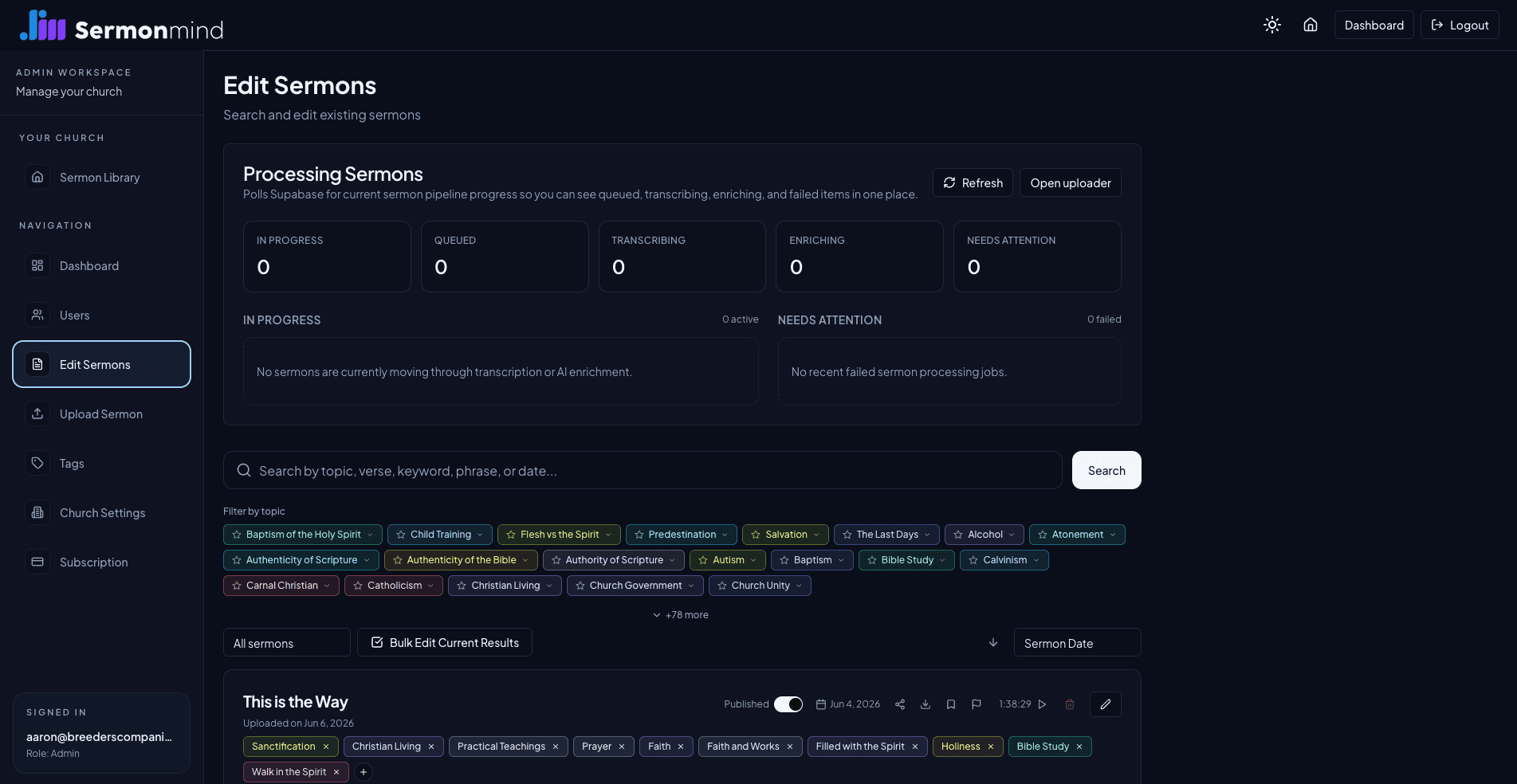Focus the sermon search input field

(x=643, y=470)
